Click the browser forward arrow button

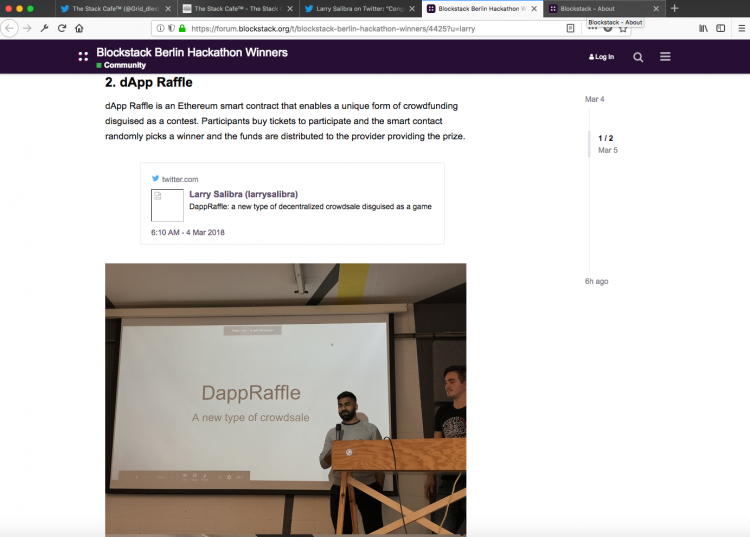tap(27, 29)
